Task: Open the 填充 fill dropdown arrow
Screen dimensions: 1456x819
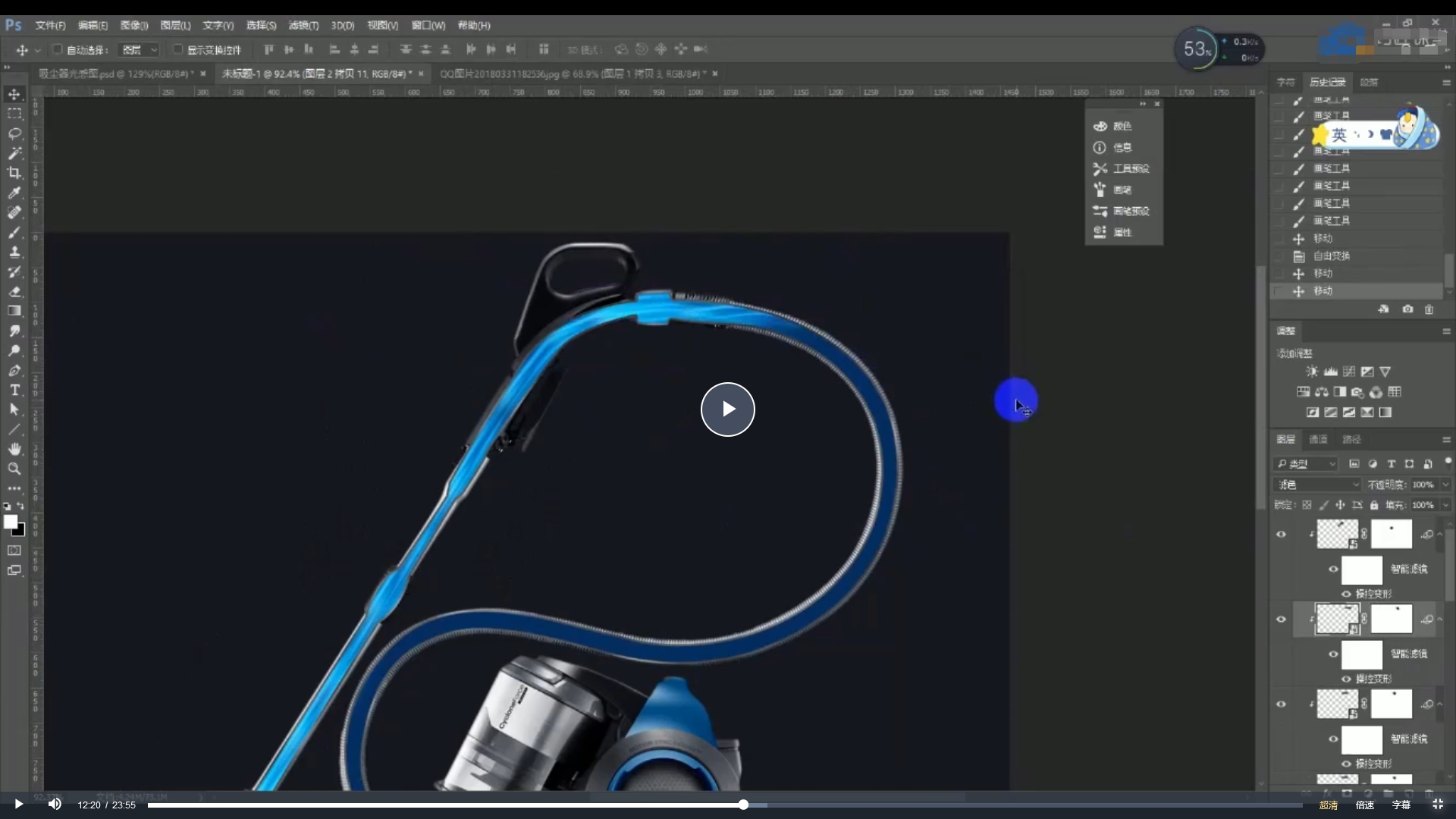Action: click(1445, 505)
